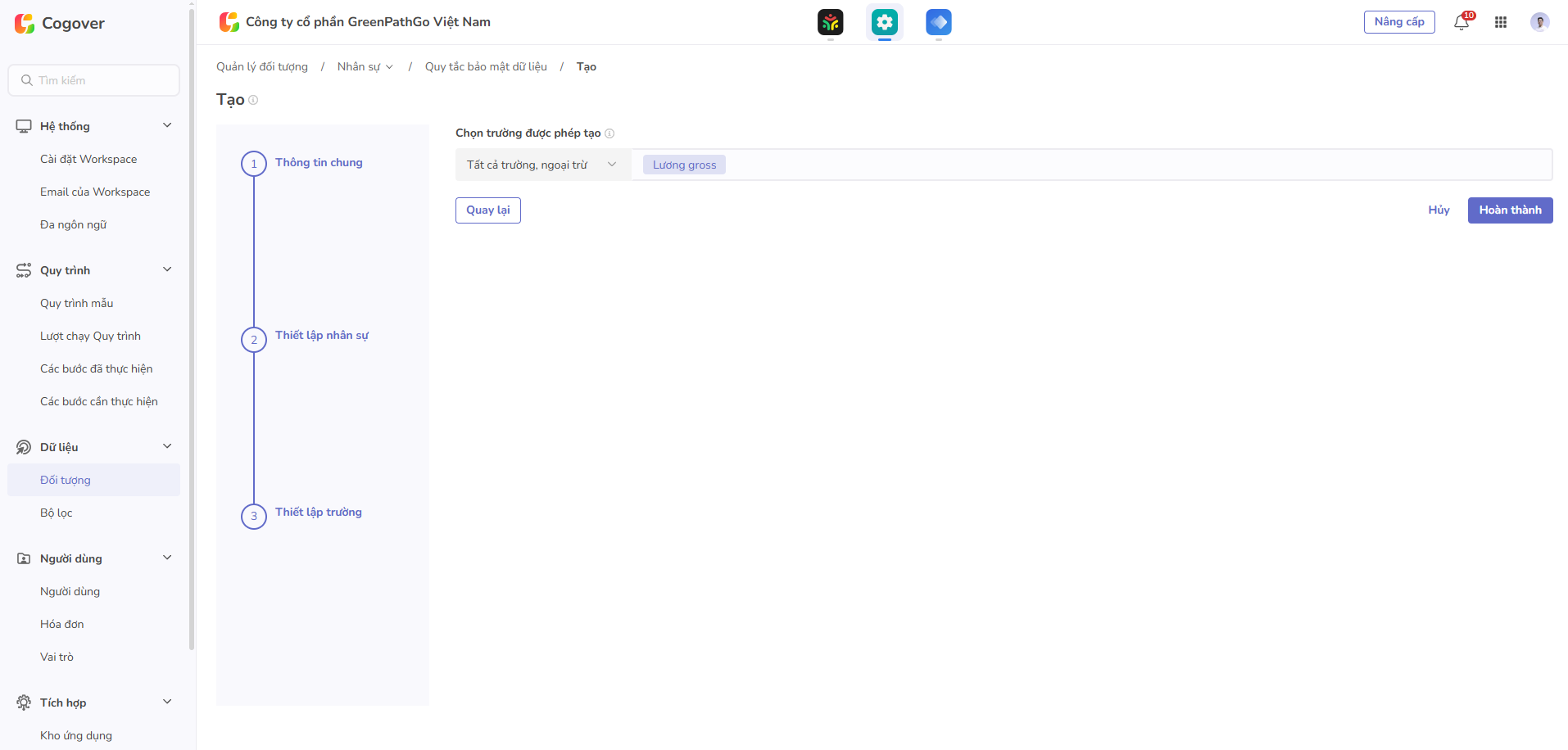Viewport: 1568px width, 750px height.
Task: Click the info icon next to Tạo heading
Action: point(253,100)
